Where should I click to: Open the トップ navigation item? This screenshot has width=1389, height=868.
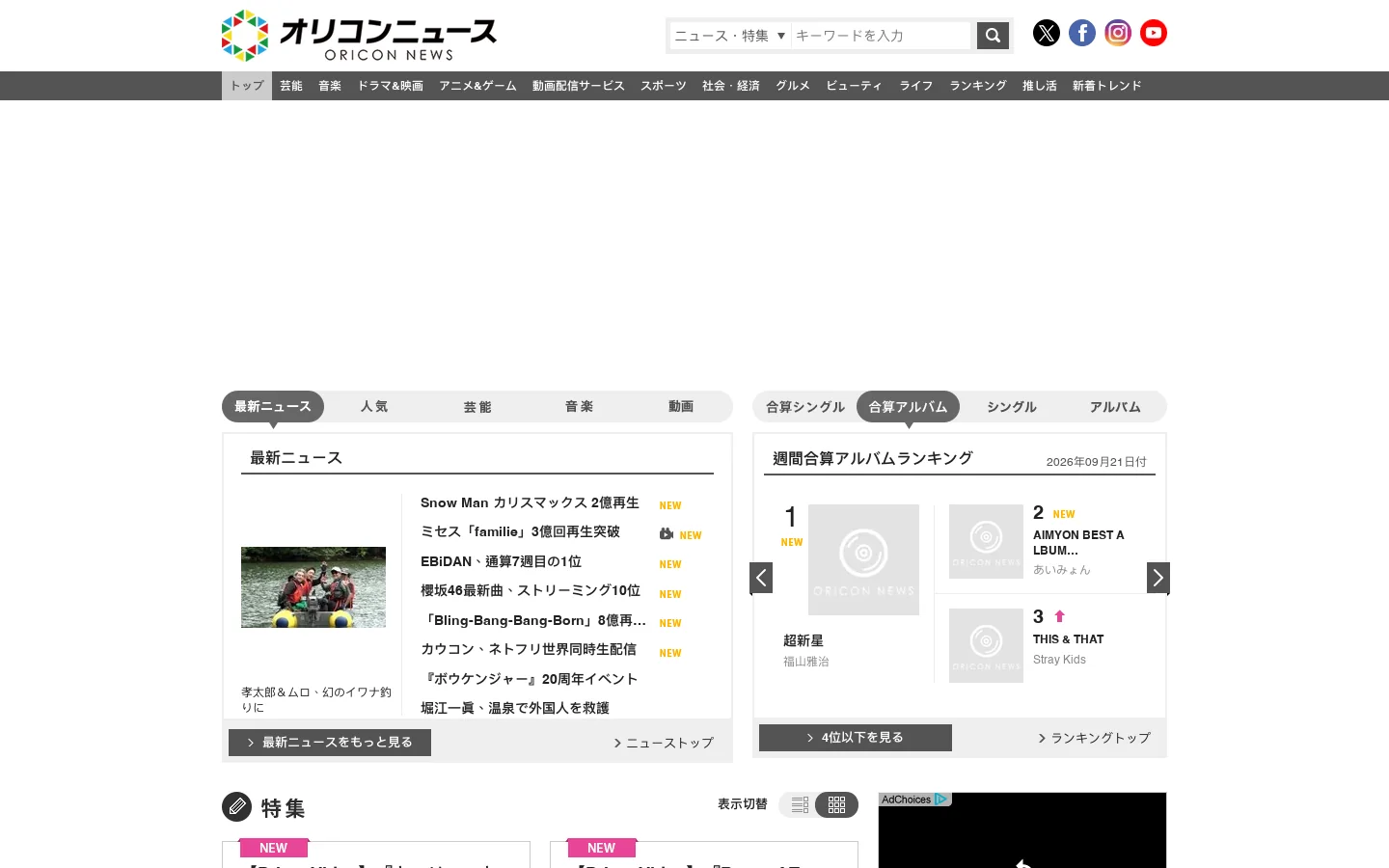click(247, 86)
